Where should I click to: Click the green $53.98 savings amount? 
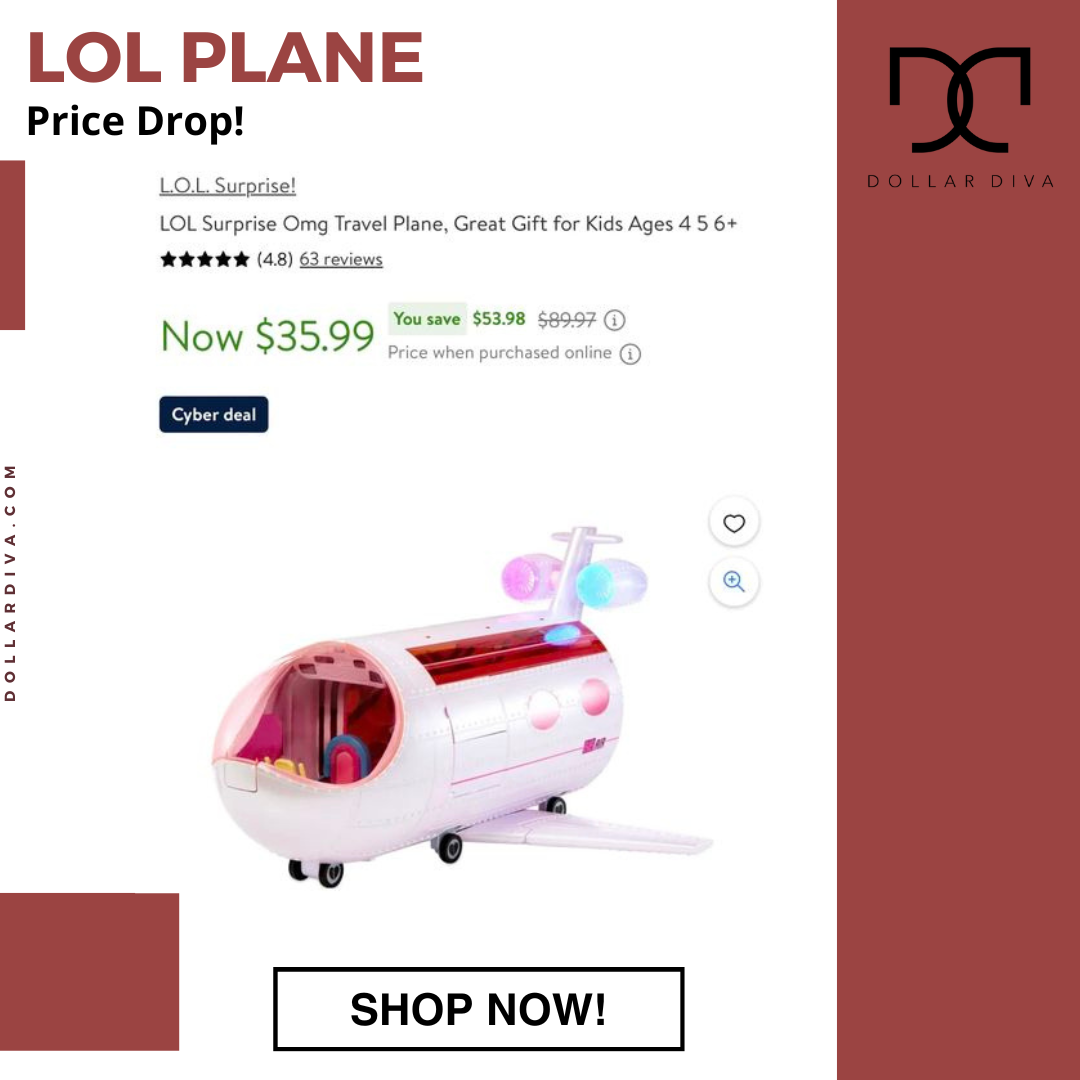(x=499, y=319)
